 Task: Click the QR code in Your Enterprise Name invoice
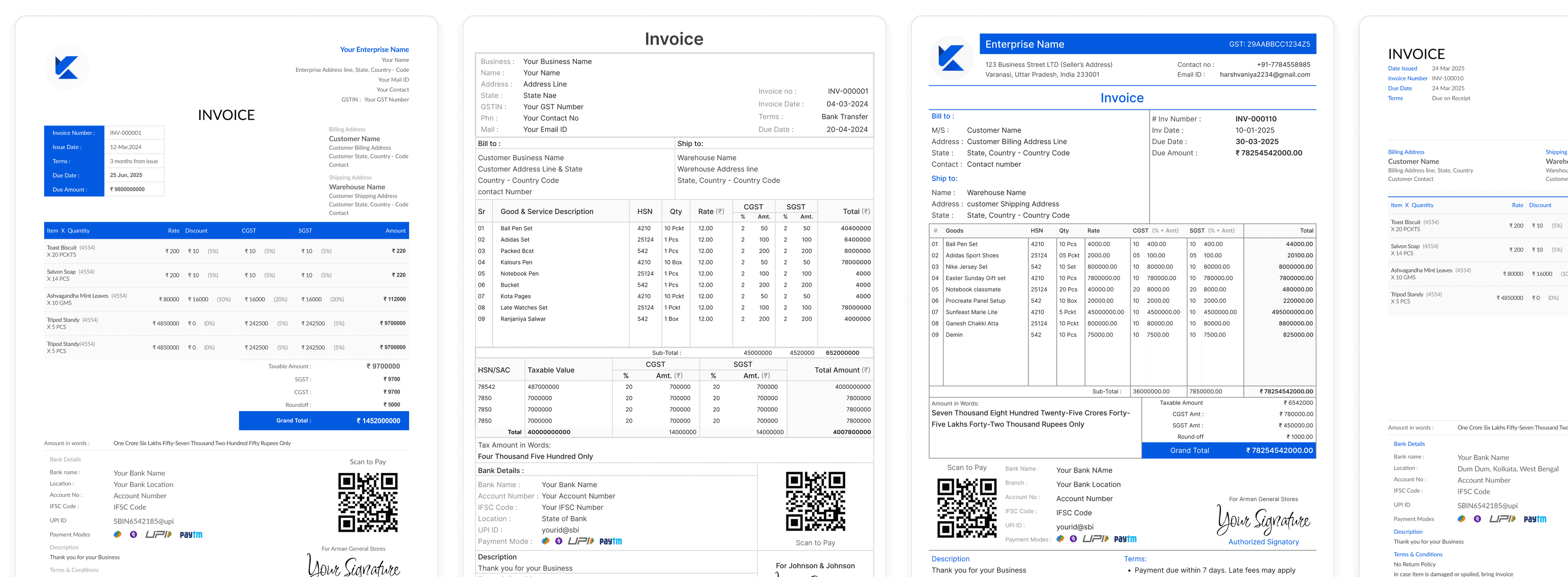pyautogui.click(x=367, y=502)
